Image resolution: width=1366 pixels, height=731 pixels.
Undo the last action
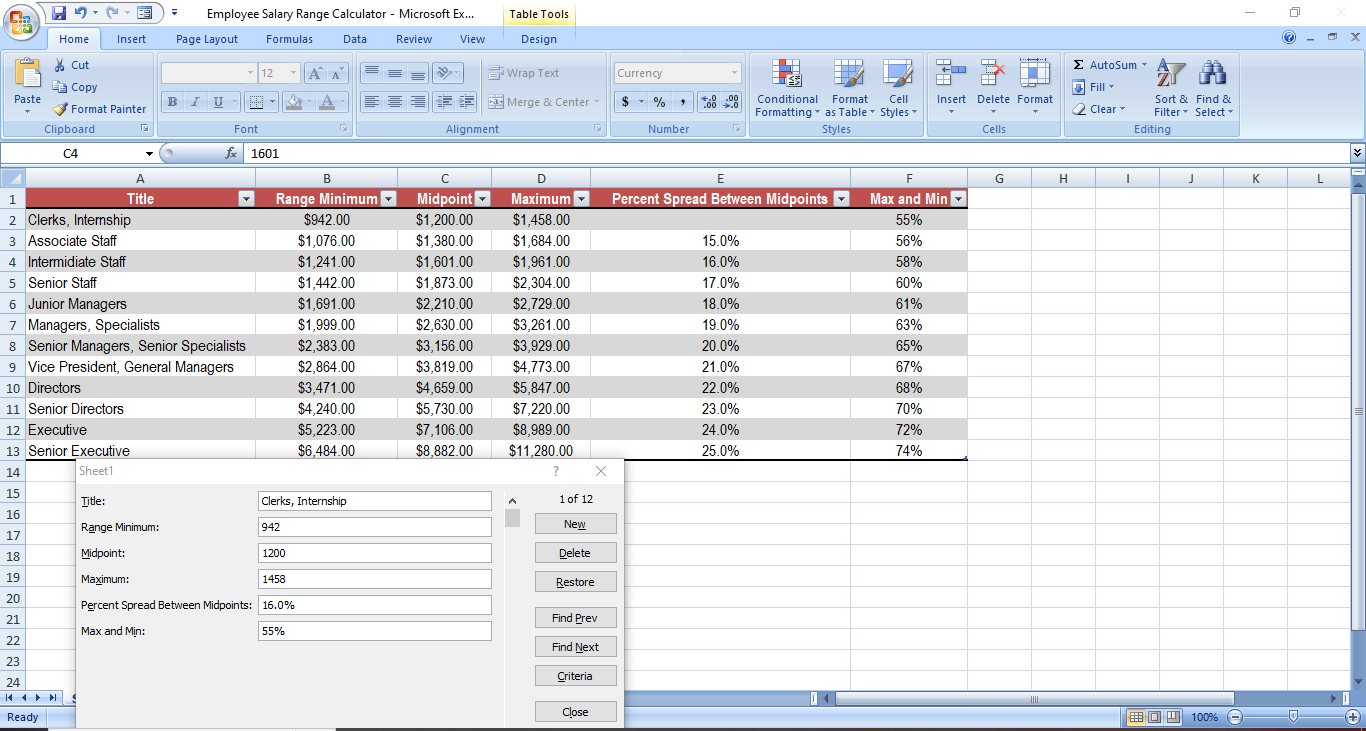(82, 13)
